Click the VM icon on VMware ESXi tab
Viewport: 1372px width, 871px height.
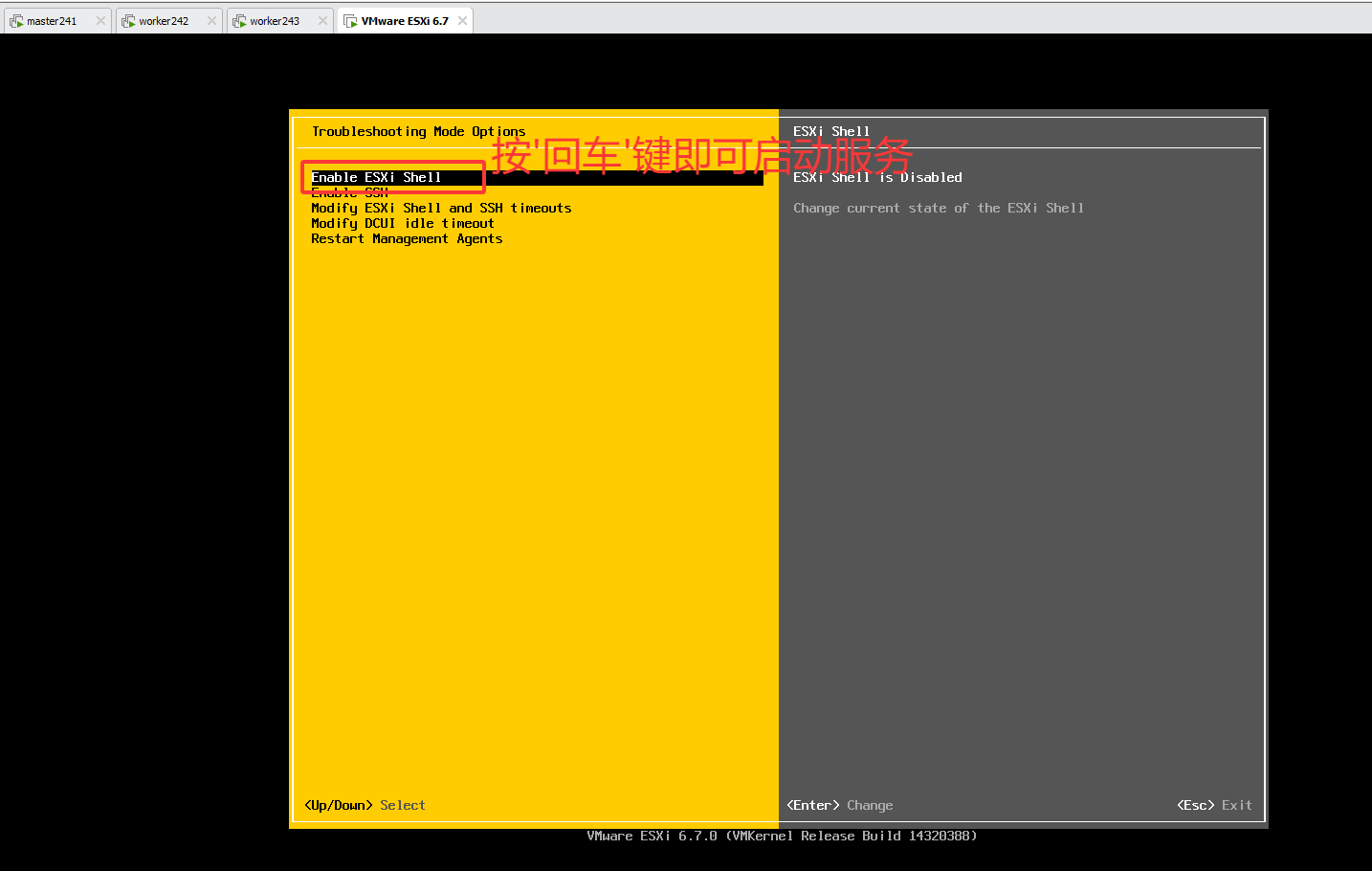click(350, 21)
